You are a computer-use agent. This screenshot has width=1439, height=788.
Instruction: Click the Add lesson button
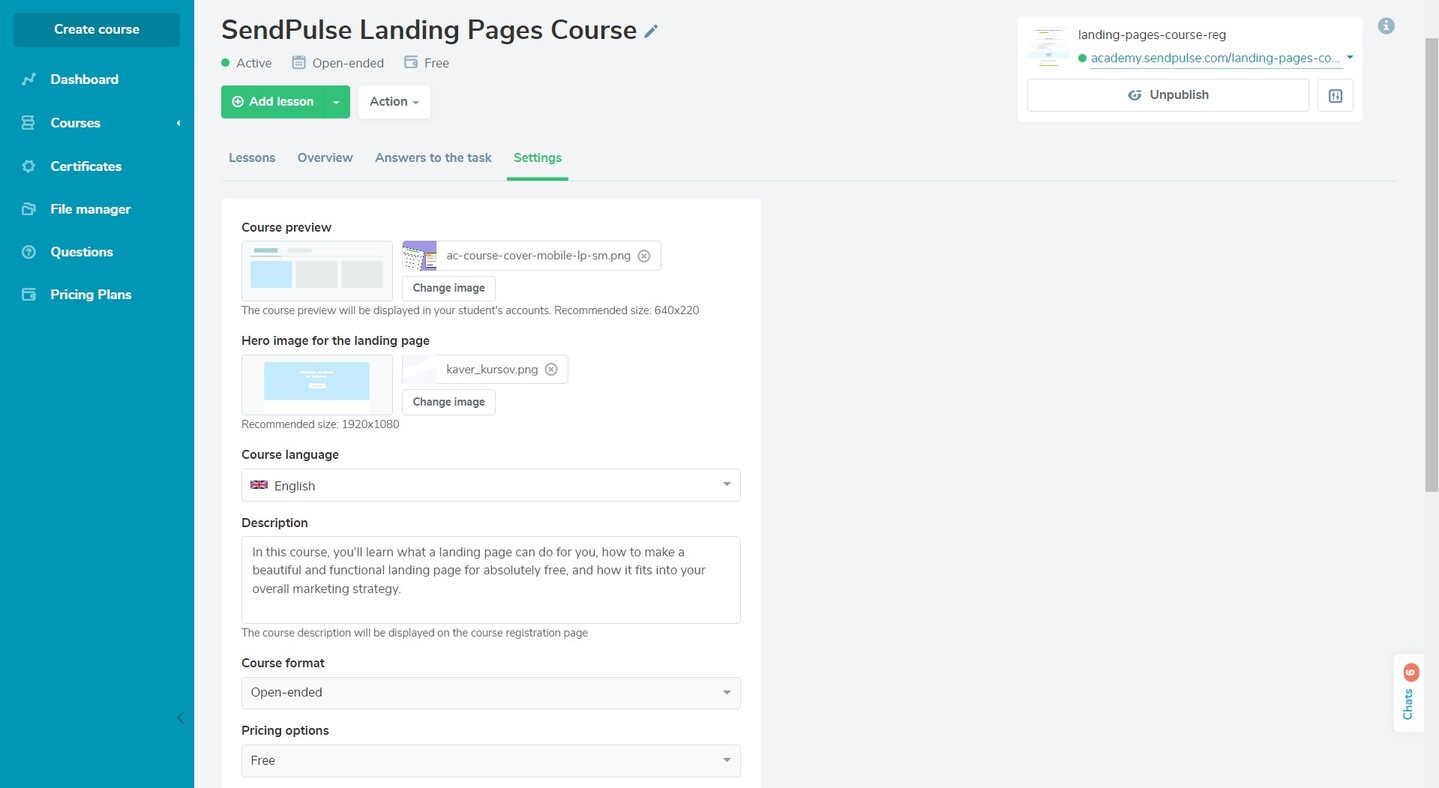[272, 102]
